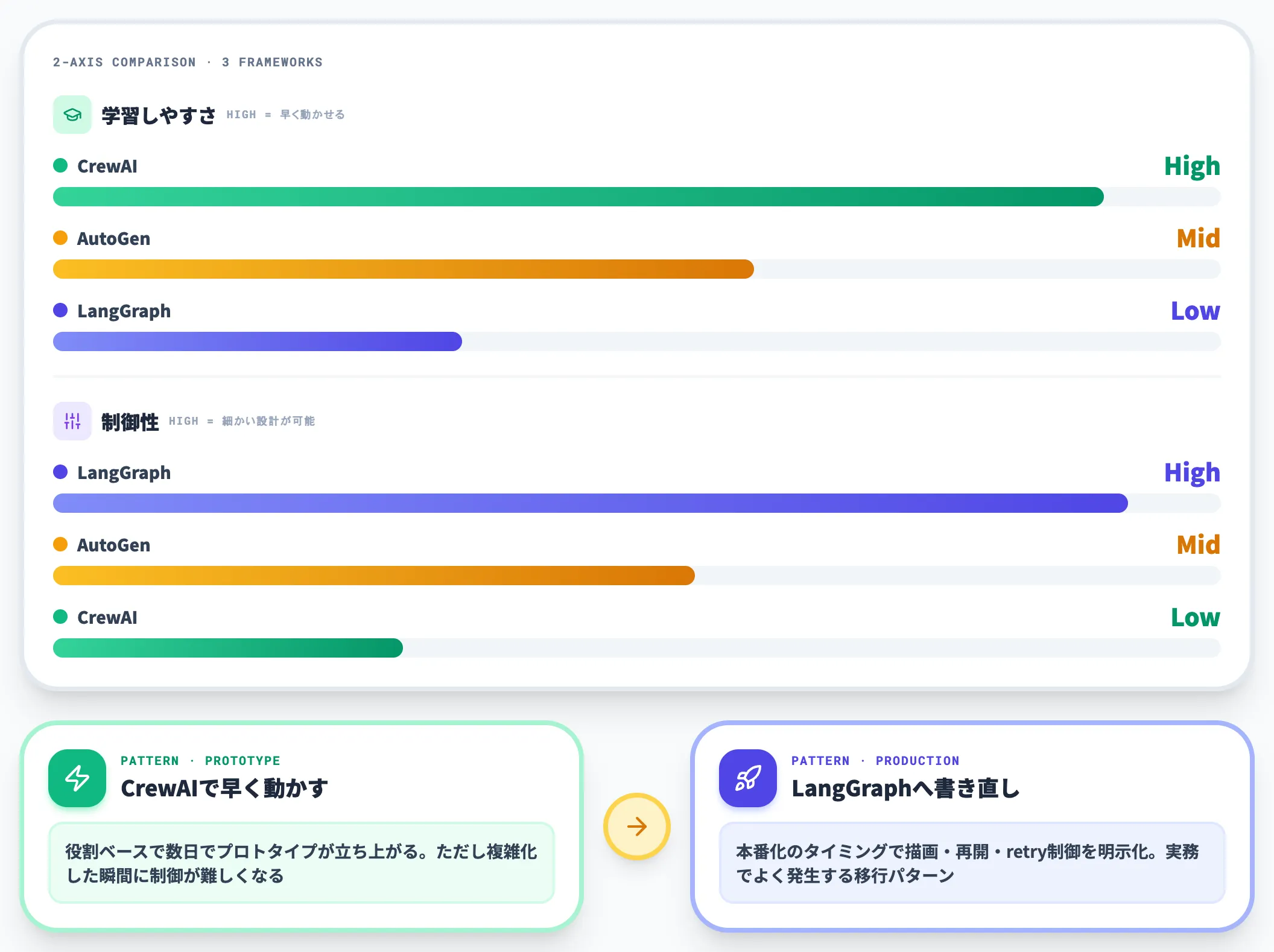Click CrewAI green progress bar under 制御性
The height and width of the screenshot is (952, 1274).
point(228,648)
